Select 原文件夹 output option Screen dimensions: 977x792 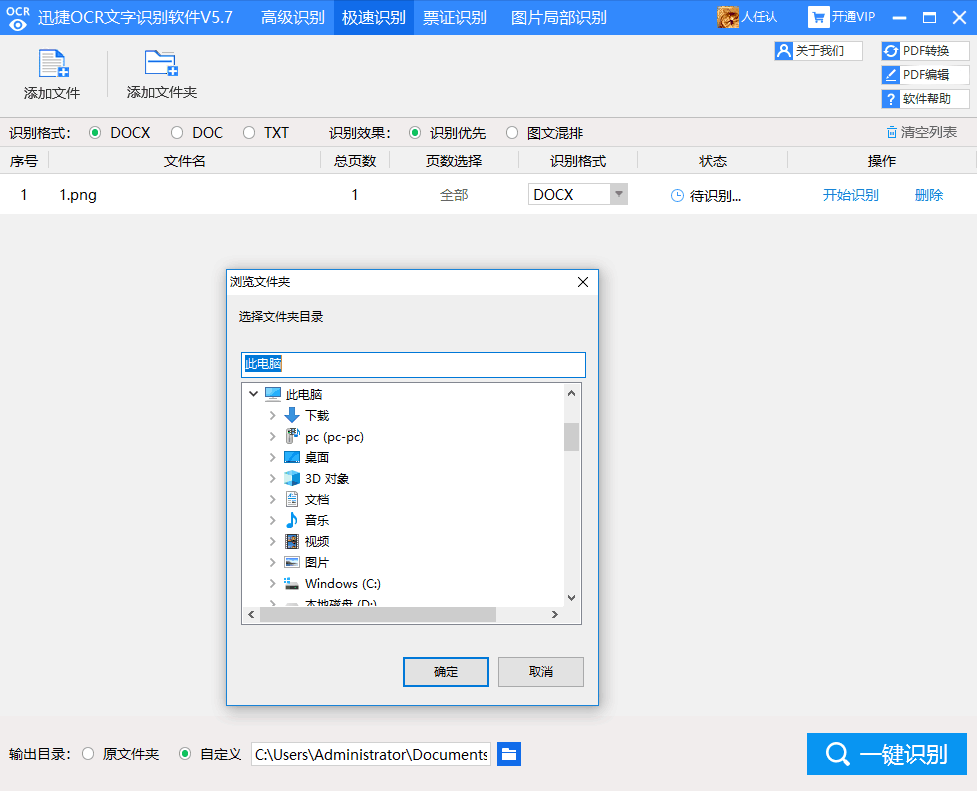click(x=88, y=754)
